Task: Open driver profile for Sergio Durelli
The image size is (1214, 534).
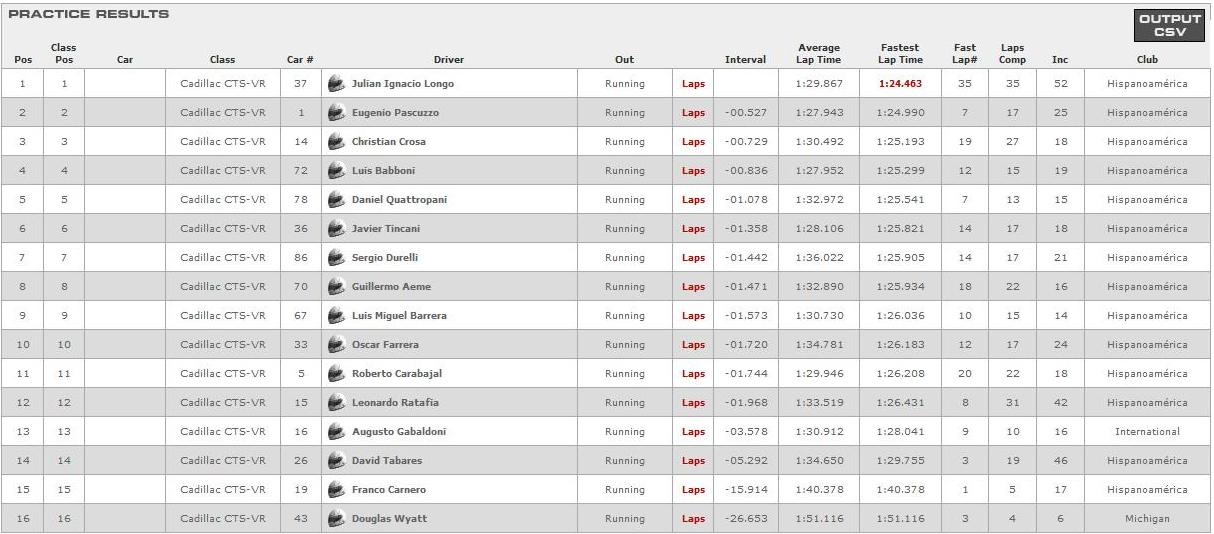Action: [x=385, y=258]
